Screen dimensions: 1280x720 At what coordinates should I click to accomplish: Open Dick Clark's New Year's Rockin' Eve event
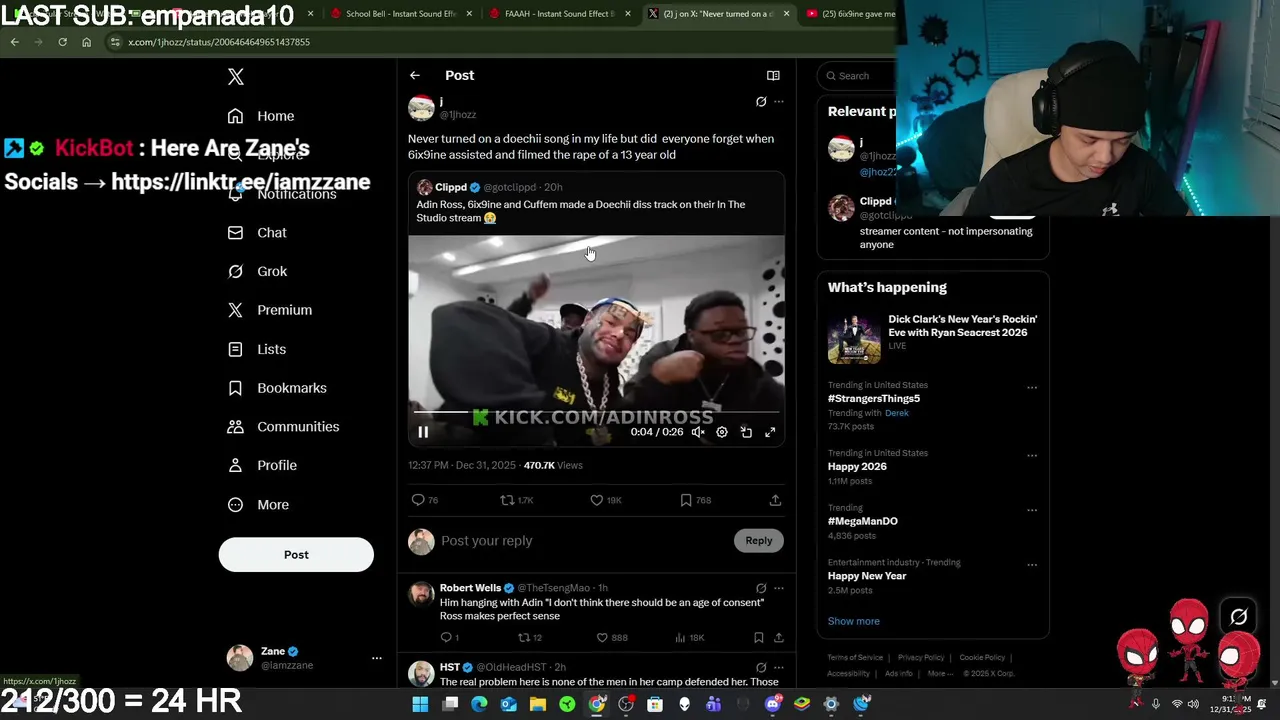[932, 338]
